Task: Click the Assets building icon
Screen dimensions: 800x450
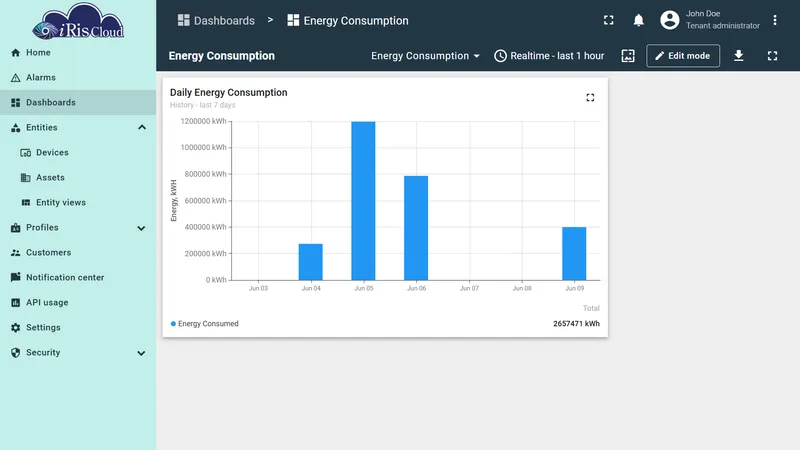Action: tap(26, 178)
